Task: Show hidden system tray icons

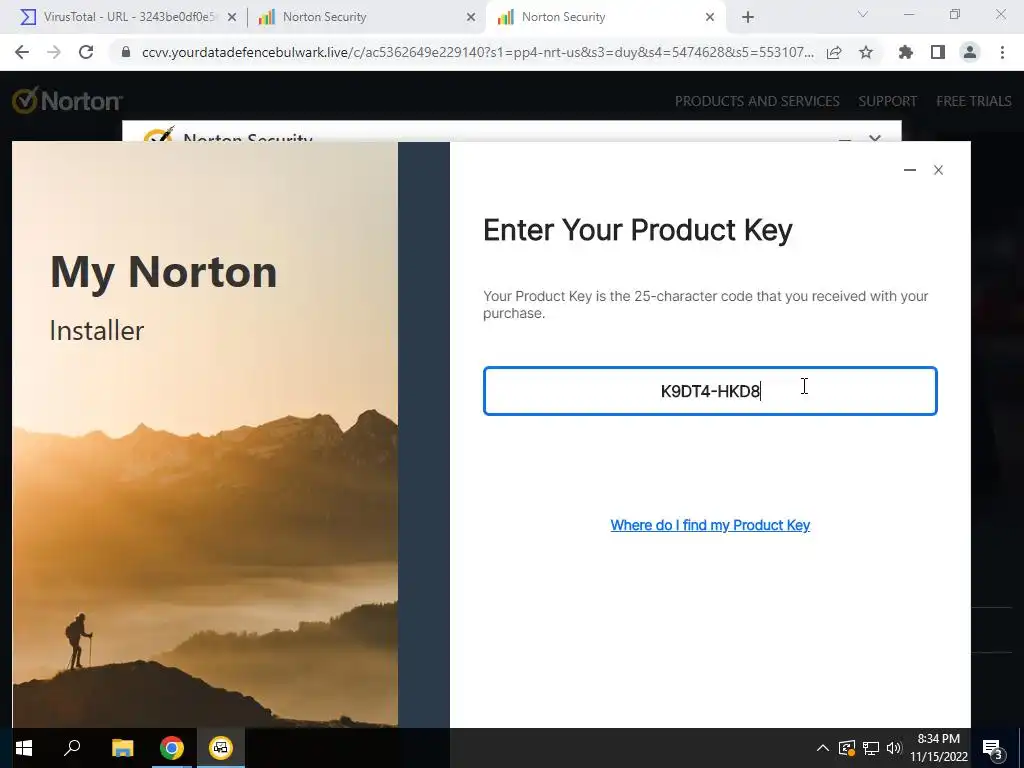Action: click(x=823, y=748)
